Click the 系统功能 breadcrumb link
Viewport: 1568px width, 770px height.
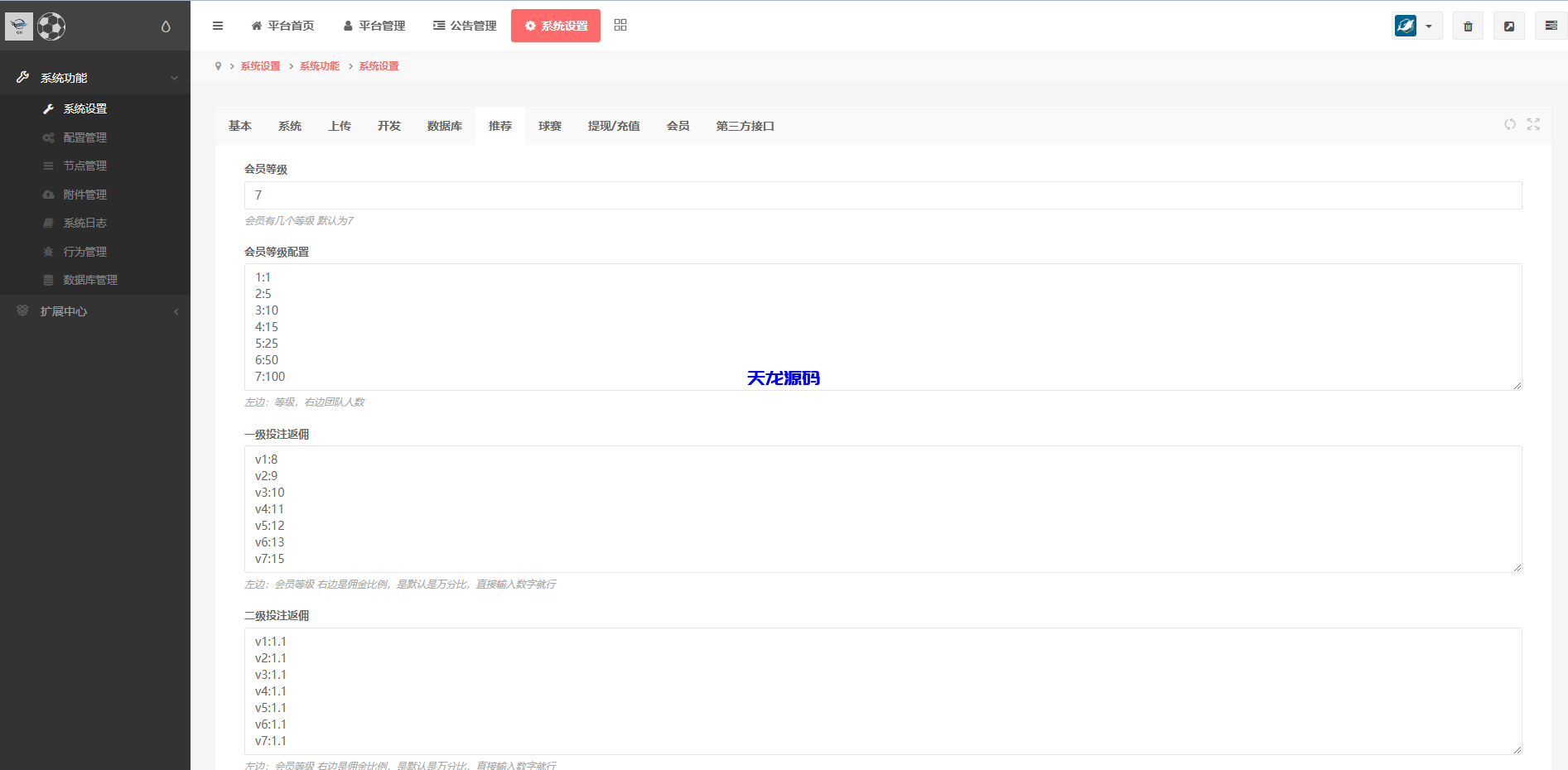pyautogui.click(x=320, y=65)
